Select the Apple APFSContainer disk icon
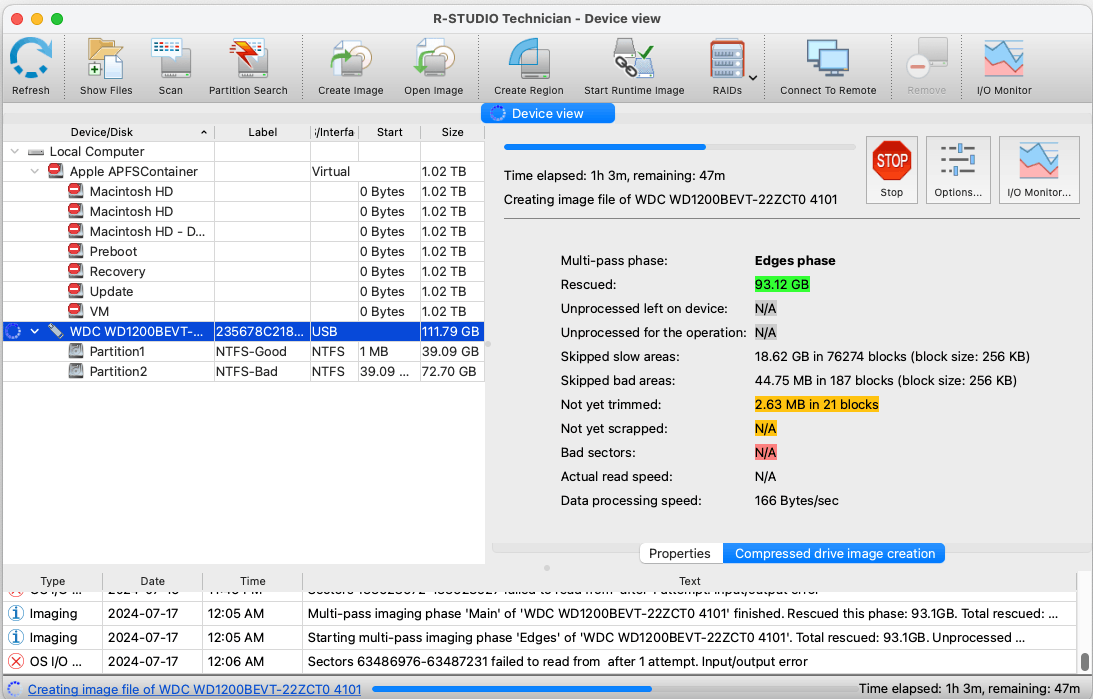The height and width of the screenshot is (699, 1093). click(x=56, y=171)
